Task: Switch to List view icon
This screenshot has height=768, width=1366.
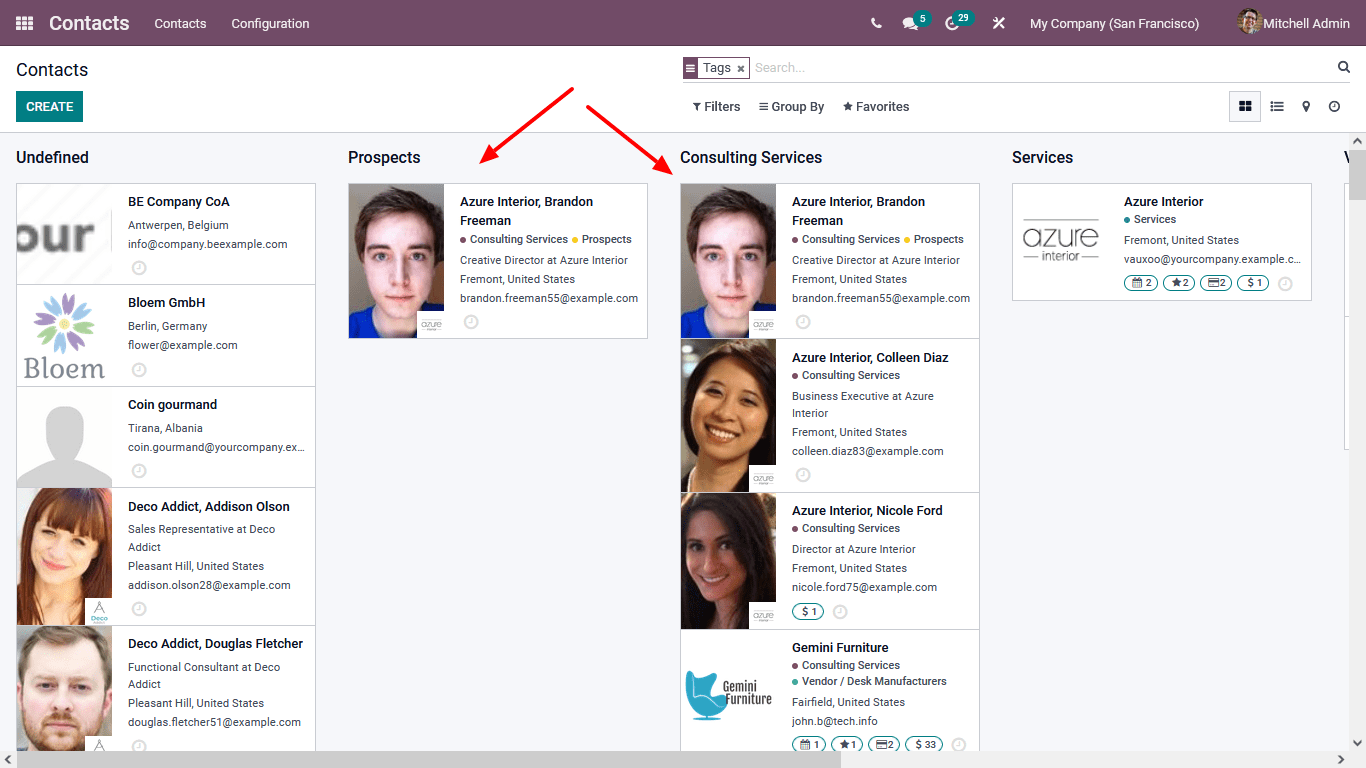Action: 1277,106
